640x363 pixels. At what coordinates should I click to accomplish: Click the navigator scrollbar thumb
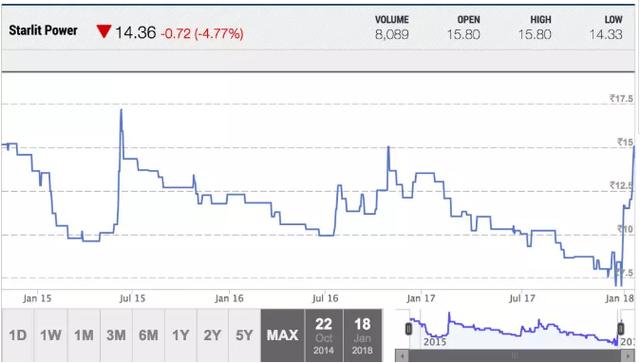(x=515, y=356)
